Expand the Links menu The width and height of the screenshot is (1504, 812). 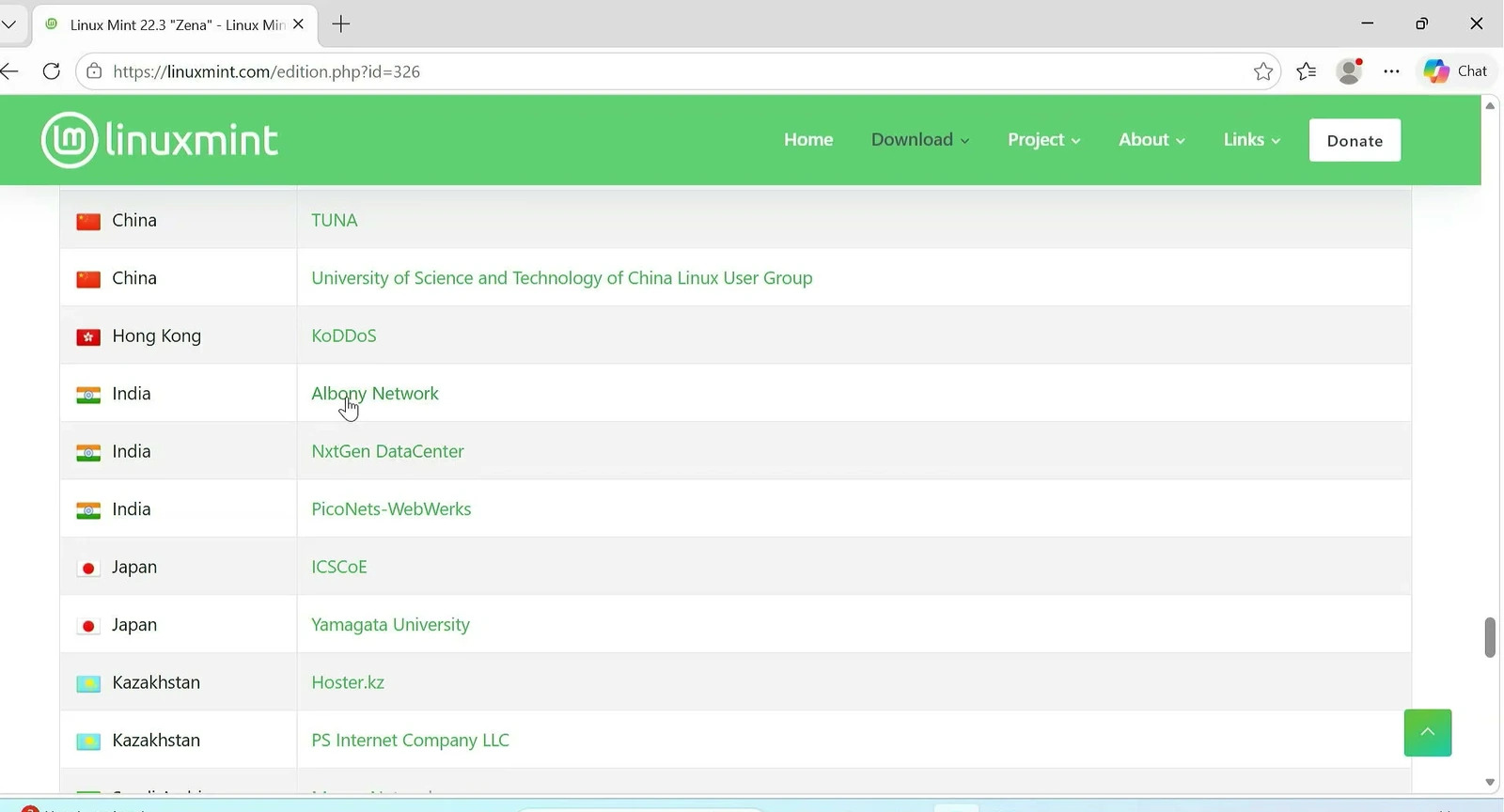tap(1251, 140)
